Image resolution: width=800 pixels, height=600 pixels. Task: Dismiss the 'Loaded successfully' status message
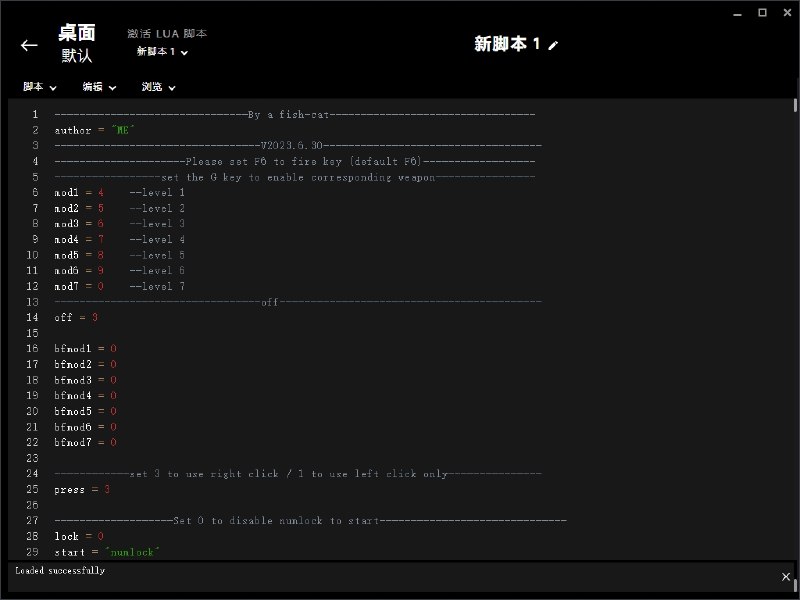coord(785,577)
